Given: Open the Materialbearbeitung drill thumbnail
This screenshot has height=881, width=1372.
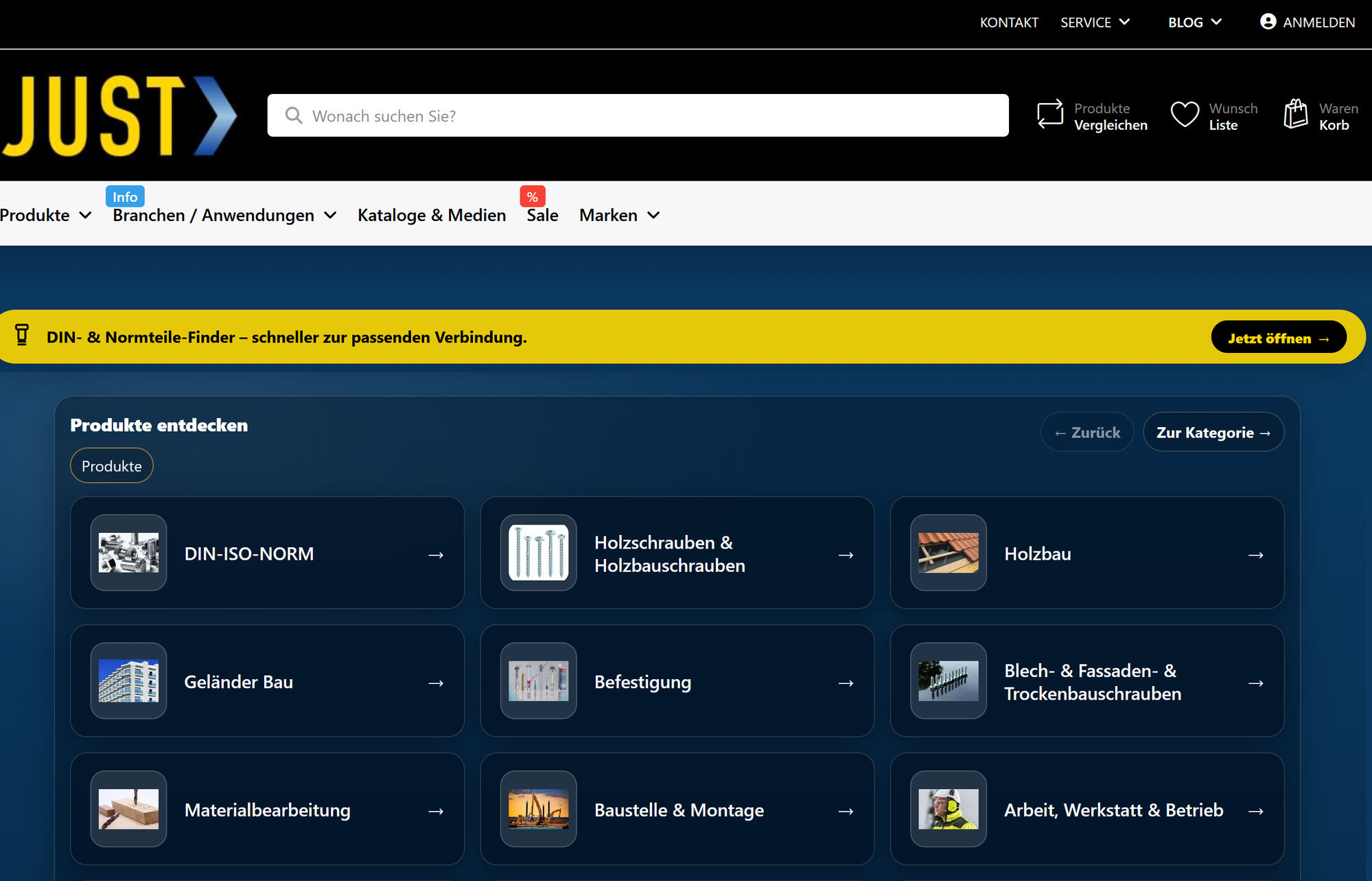Looking at the screenshot, I should coord(128,809).
